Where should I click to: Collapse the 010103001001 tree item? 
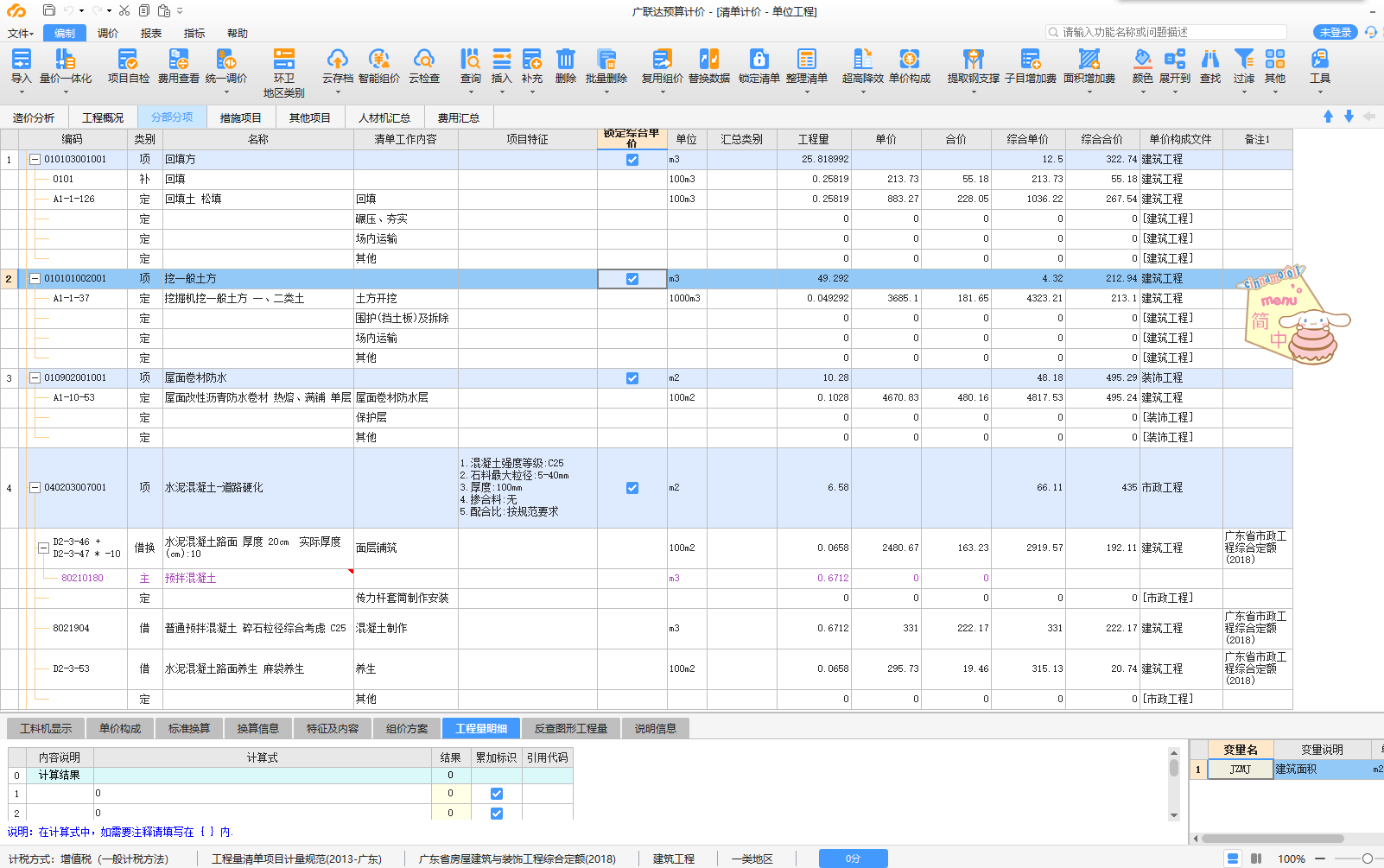click(35, 160)
